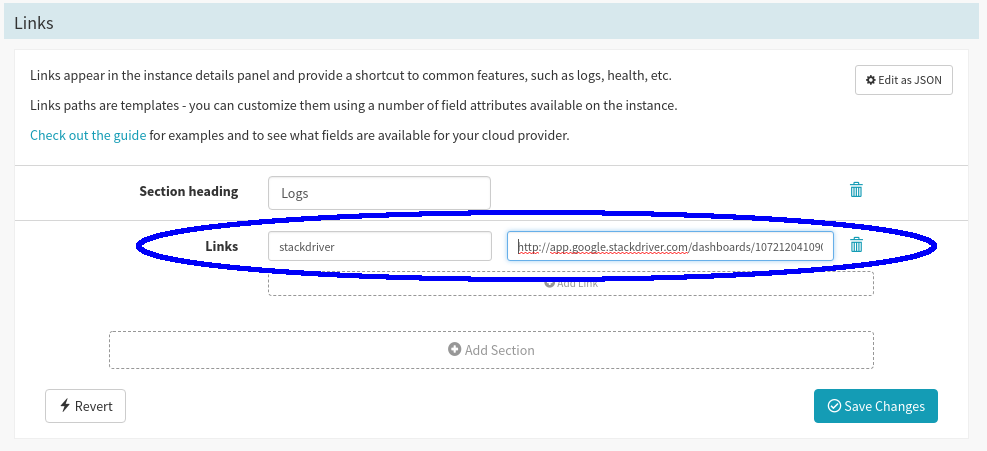Click the bold Links row label
Viewport: 987px width, 451px height.
coord(222,246)
